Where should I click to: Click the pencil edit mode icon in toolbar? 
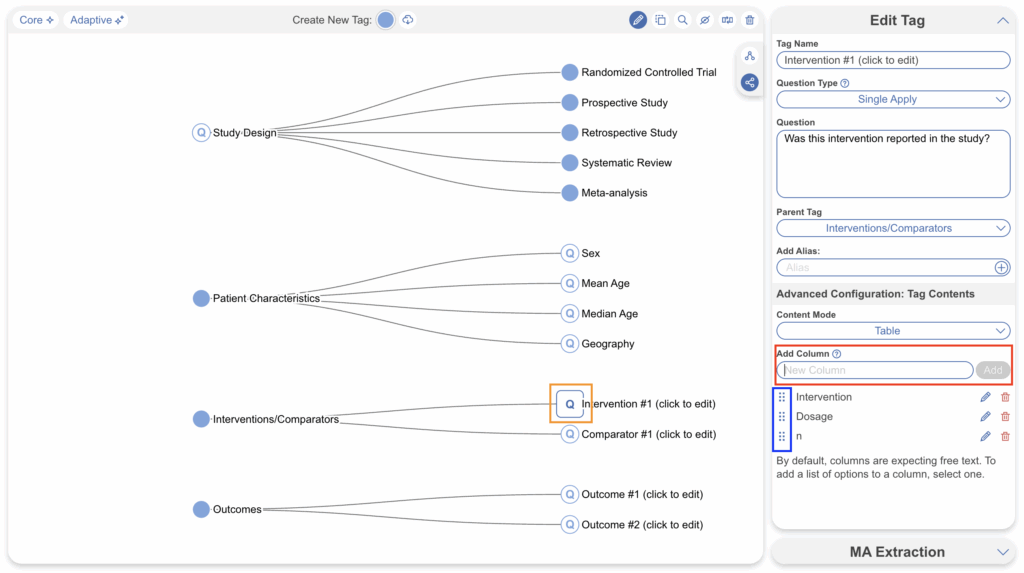(638, 20)
